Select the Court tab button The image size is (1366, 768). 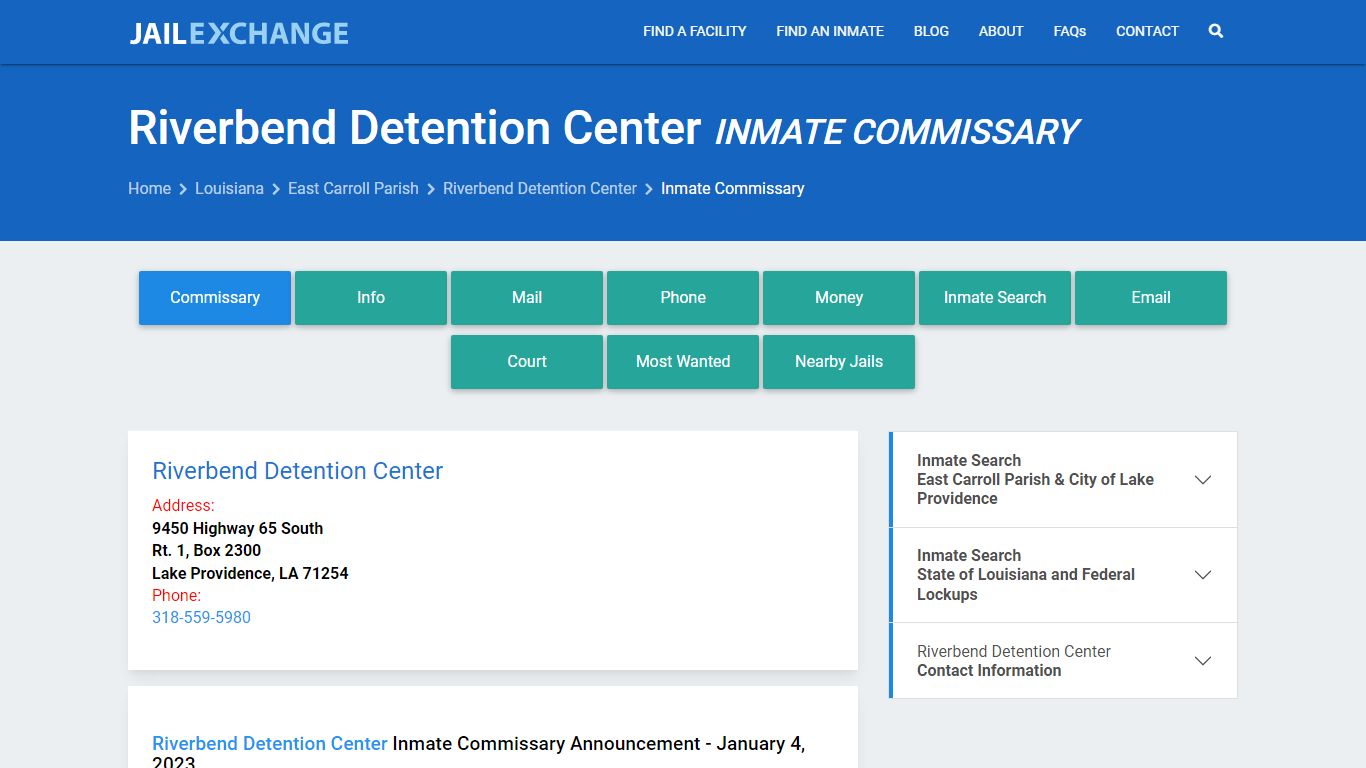point(527,362)
